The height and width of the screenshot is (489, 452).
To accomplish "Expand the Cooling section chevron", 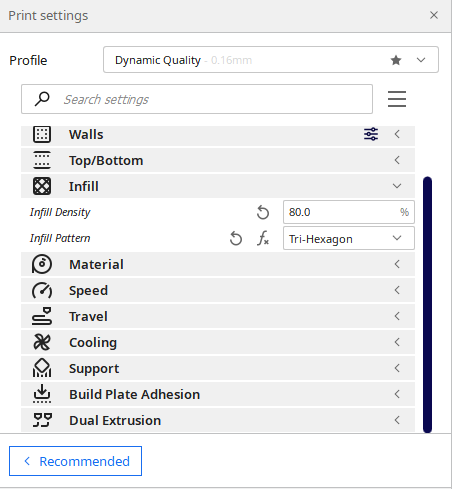I will click(x=397, y=342).
